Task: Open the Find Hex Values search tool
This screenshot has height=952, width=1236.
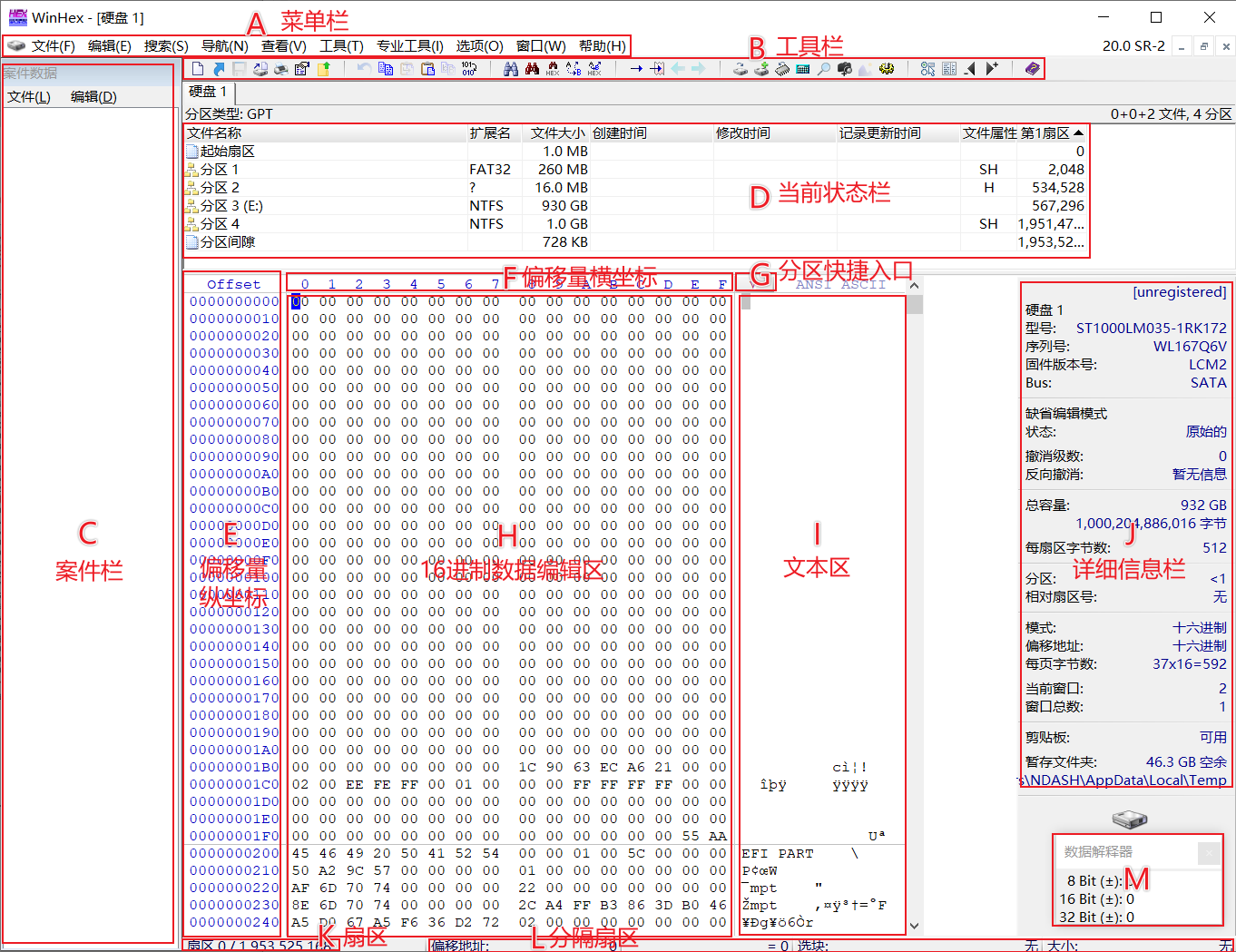Action: [552, 67]
